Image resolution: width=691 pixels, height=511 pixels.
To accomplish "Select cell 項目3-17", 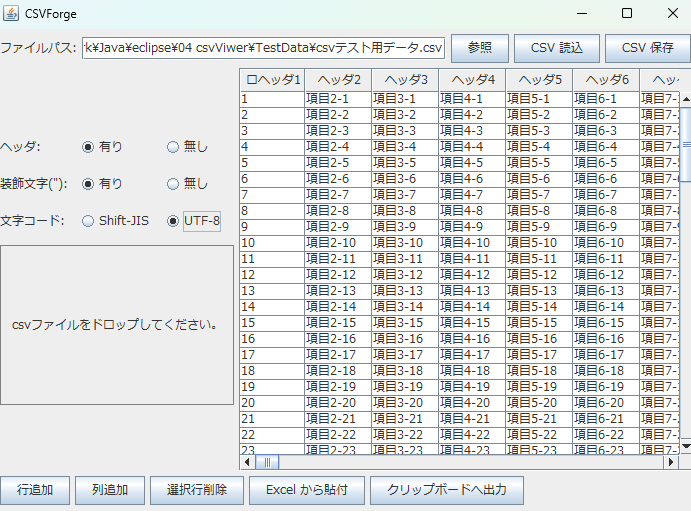I will tap(405, 355).
